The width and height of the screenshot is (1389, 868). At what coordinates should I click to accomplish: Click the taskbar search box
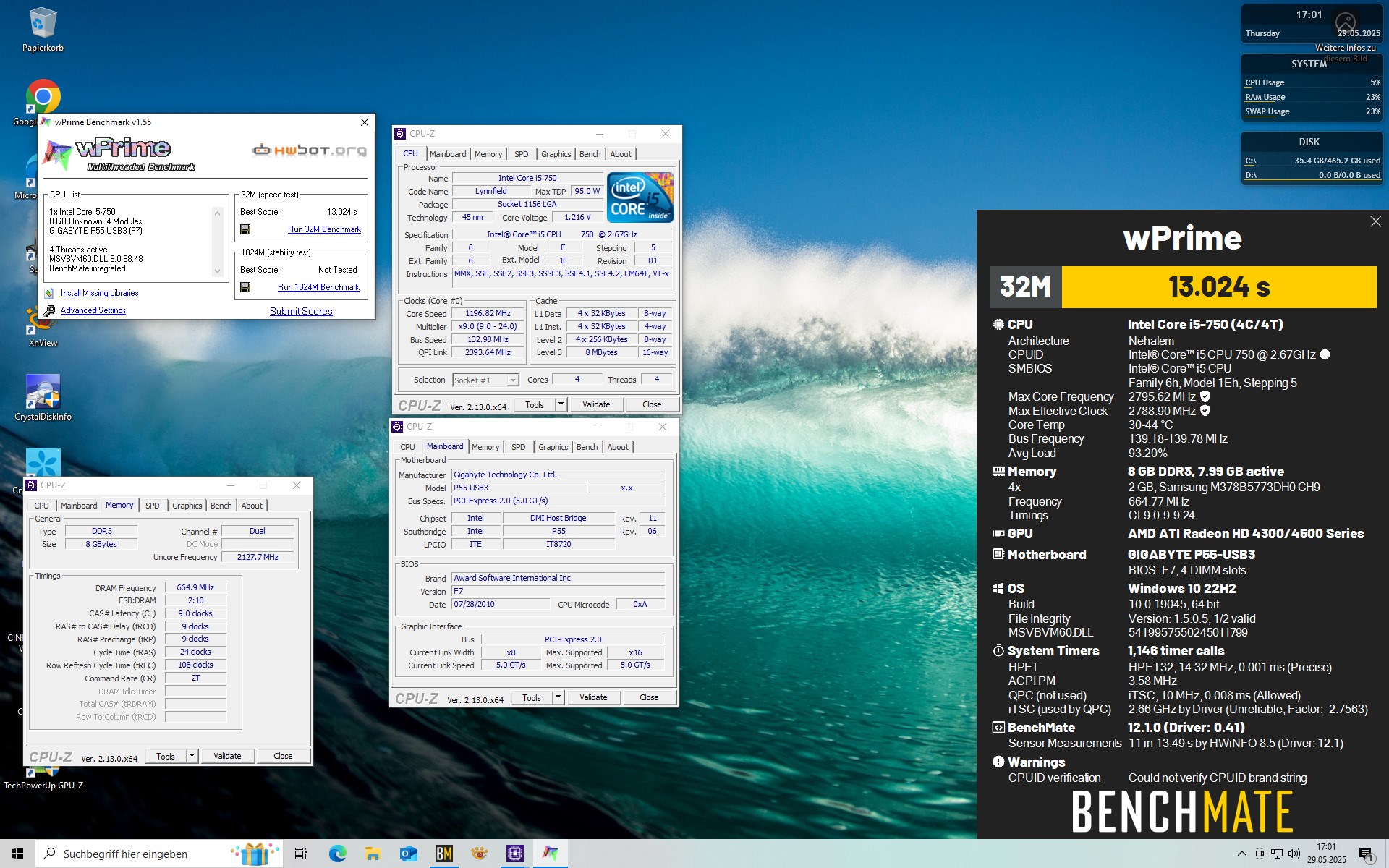pos(159,854)
